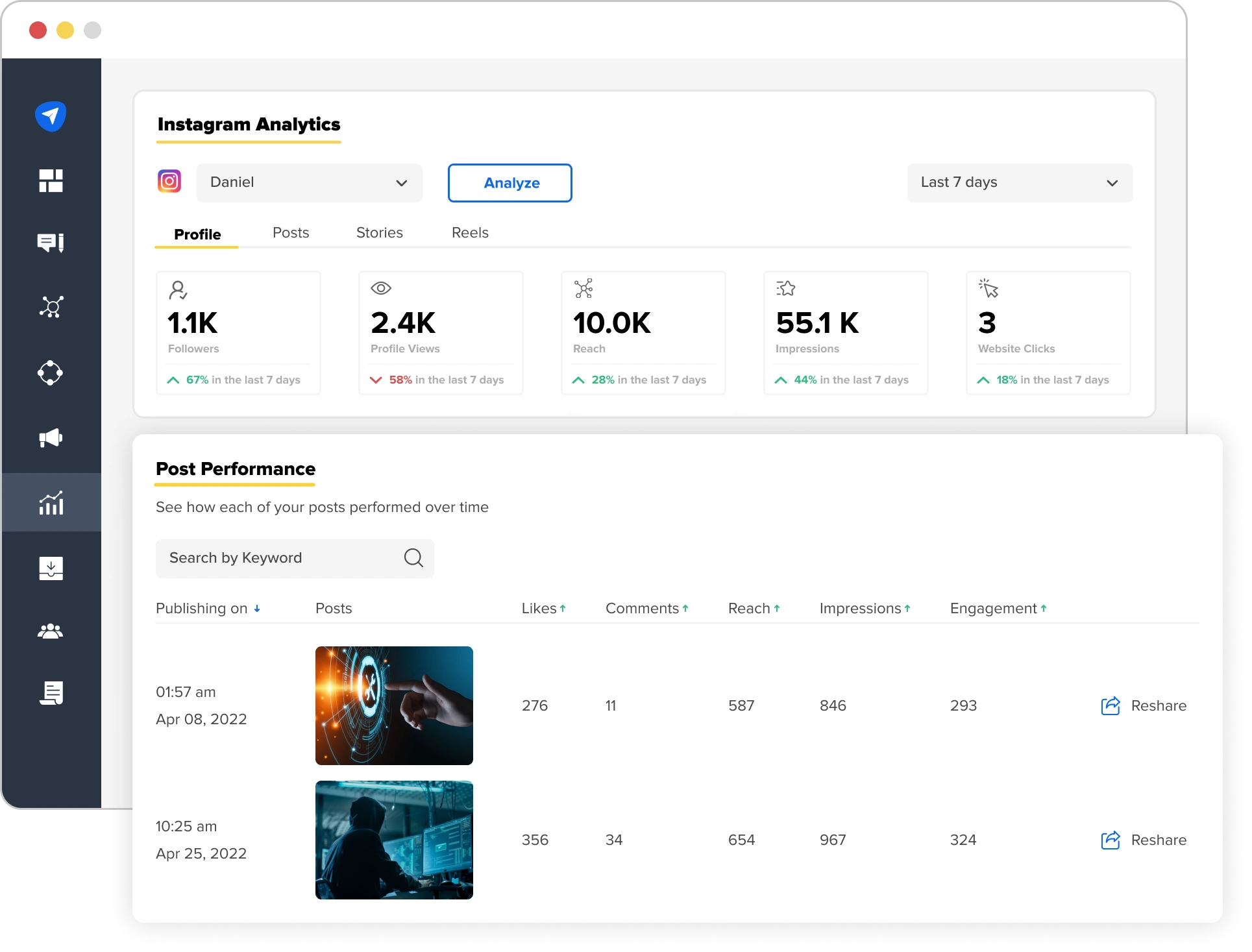Select the megaphone/campaigns icon in sidebar

click(x=51, y=436)
